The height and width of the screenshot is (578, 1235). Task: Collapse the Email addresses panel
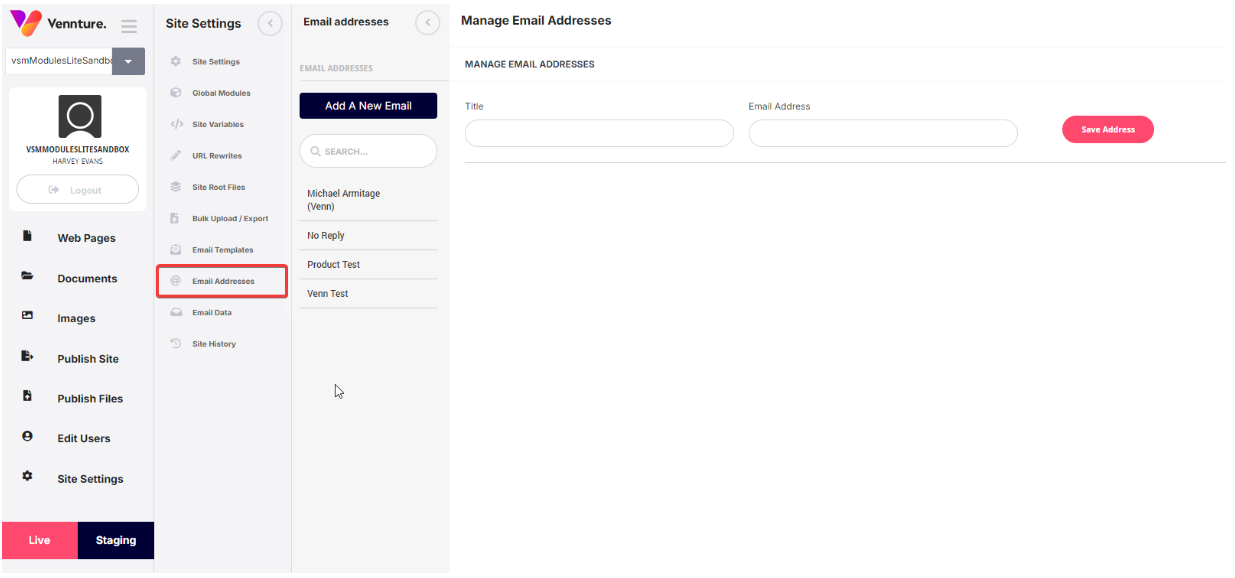[x=427, y=23]
